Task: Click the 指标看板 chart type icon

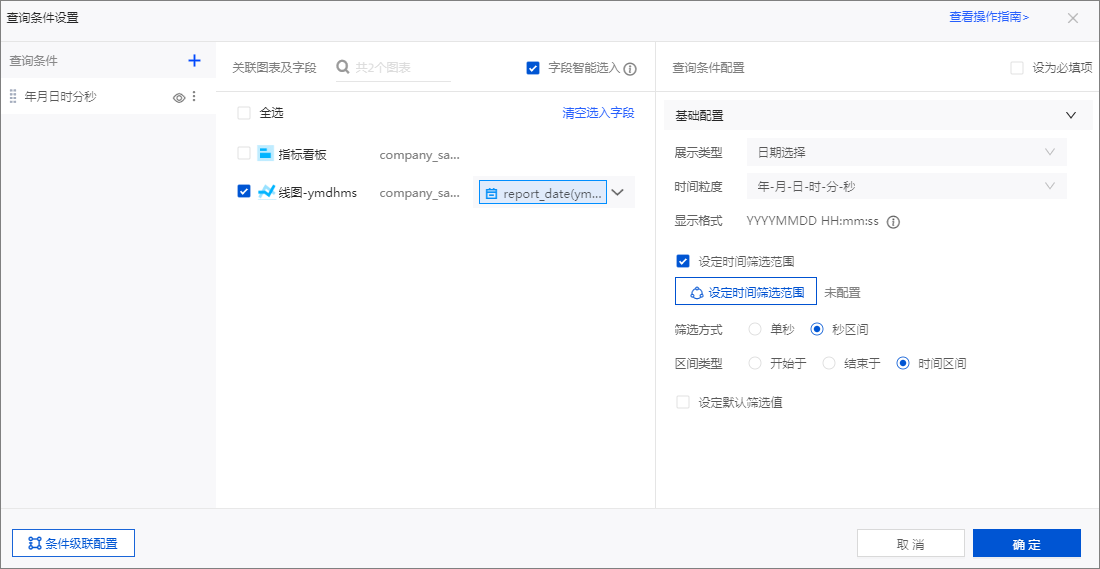Action: (265, 154)
